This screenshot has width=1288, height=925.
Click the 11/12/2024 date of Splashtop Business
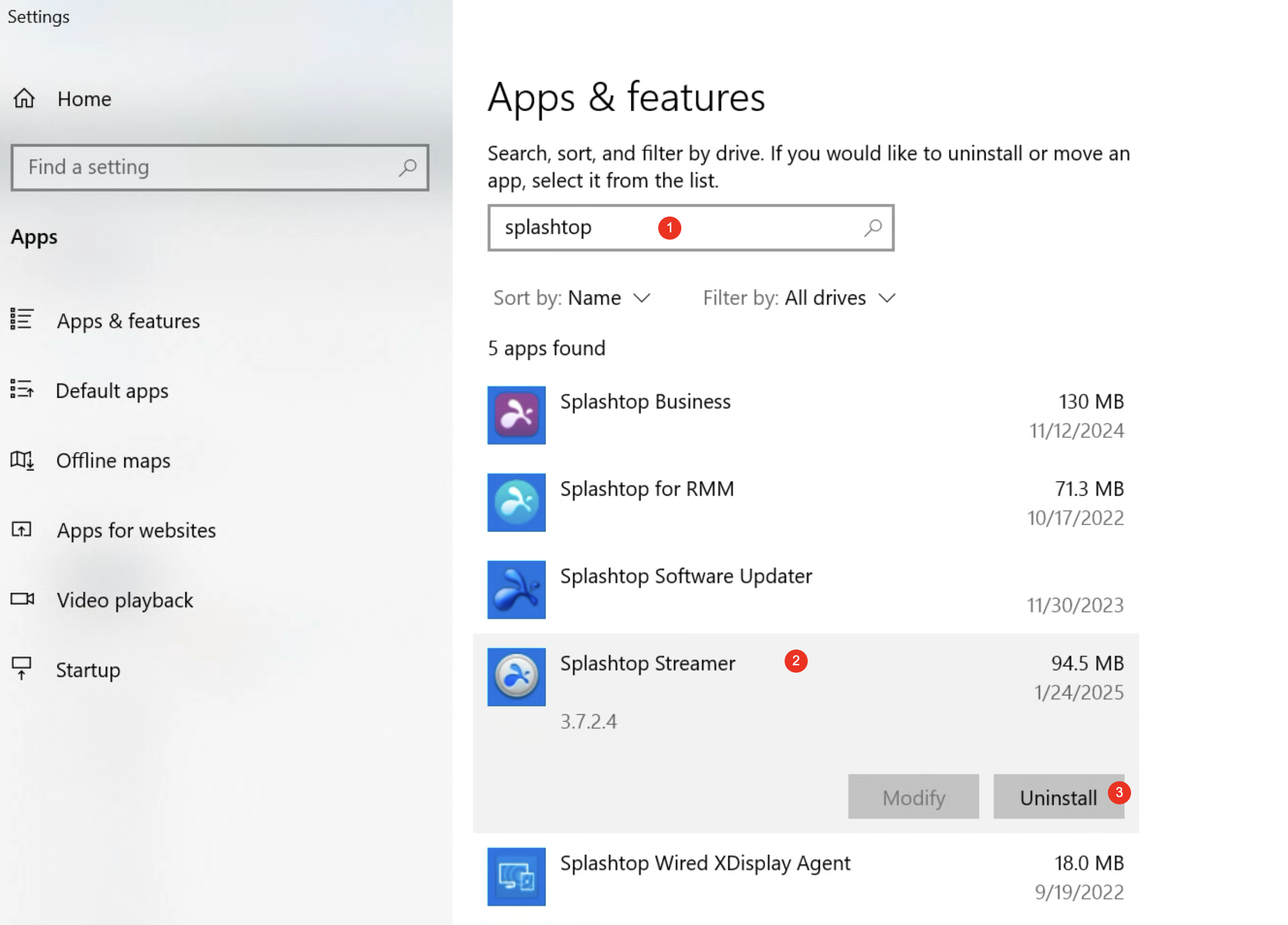point(1077,431)
